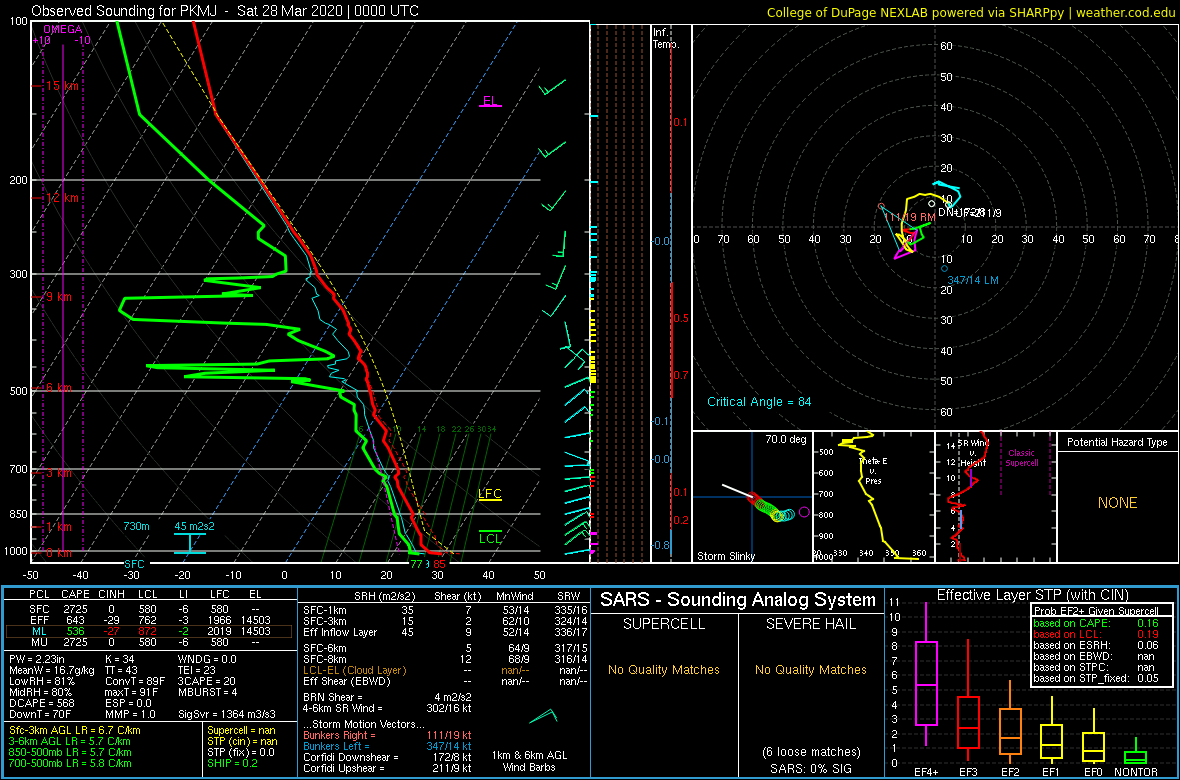The height and width of the screenshot is (780, 1180).
Task: Click the "SEVERE HAIL" SARS column heading
Action: tap(810, 626)
